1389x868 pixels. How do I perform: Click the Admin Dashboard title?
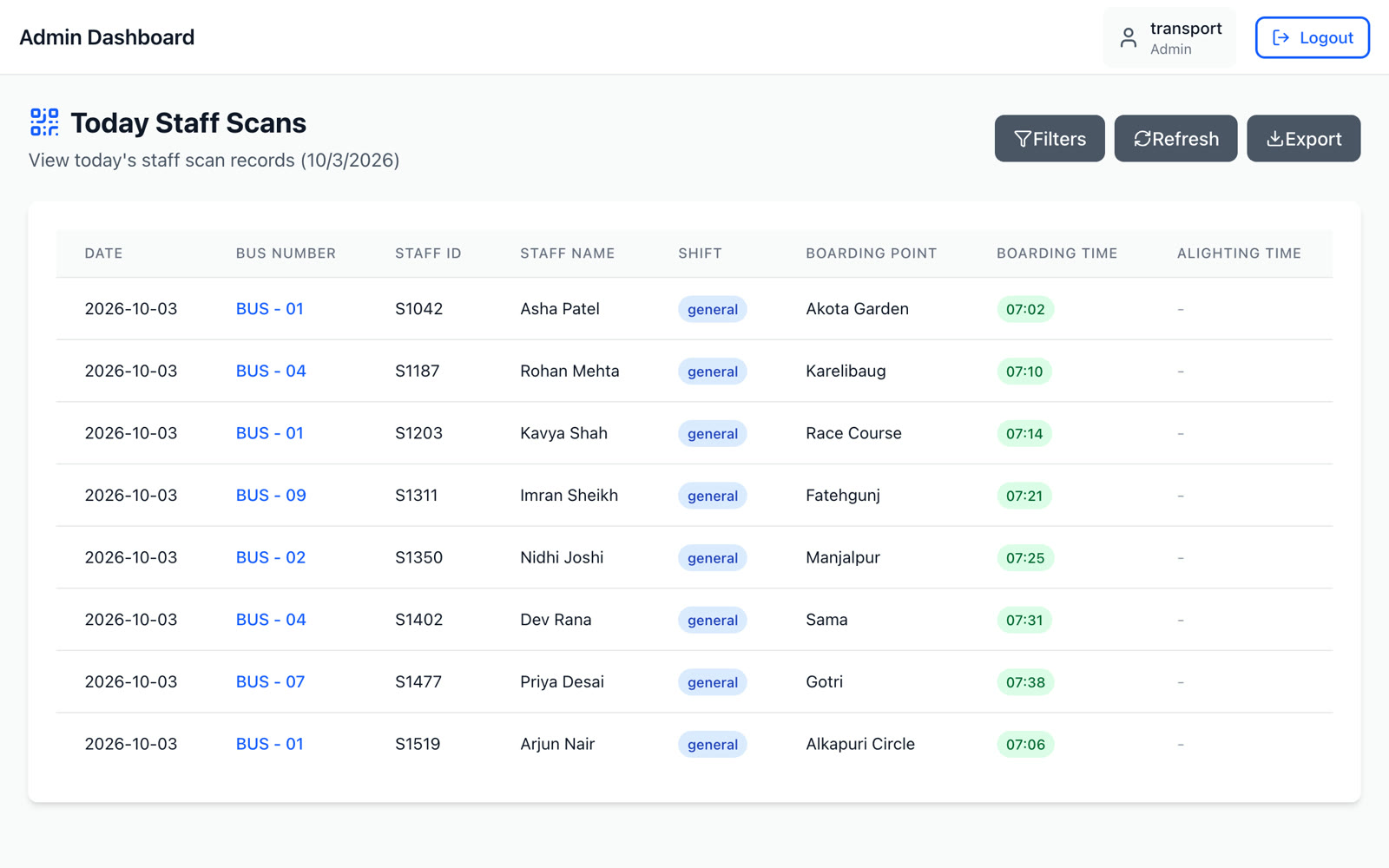click(x=107, y=37)
